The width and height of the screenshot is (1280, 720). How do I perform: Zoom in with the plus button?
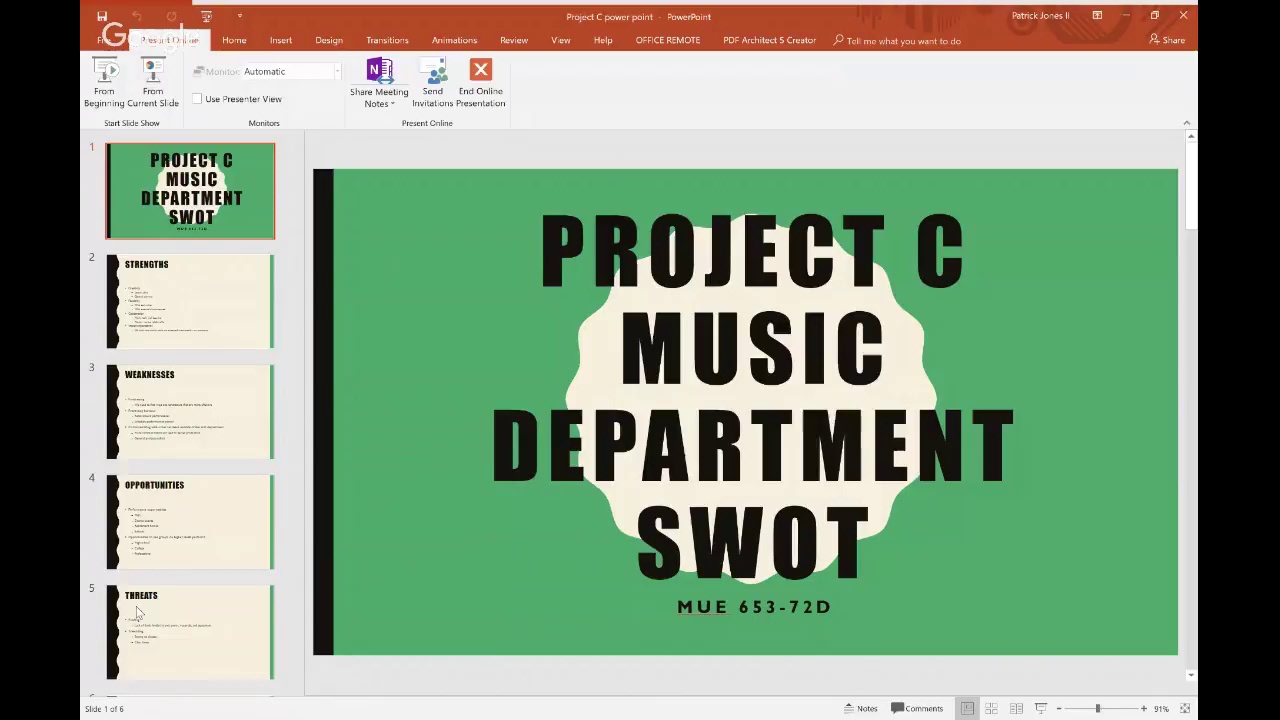pos(1144,708)
